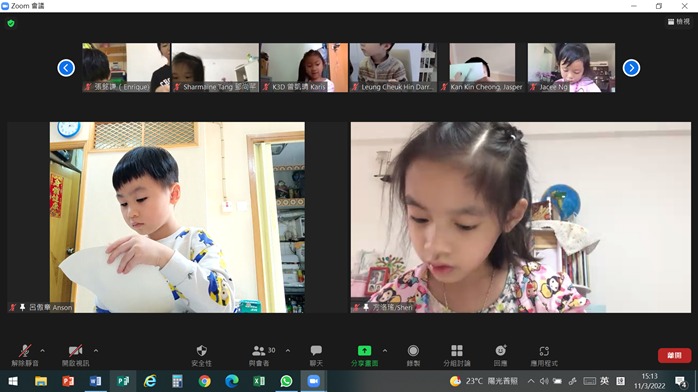This screenshot has width=698, height=392.
Task: Expand the participants options arrow
Action: coord(288,351)
